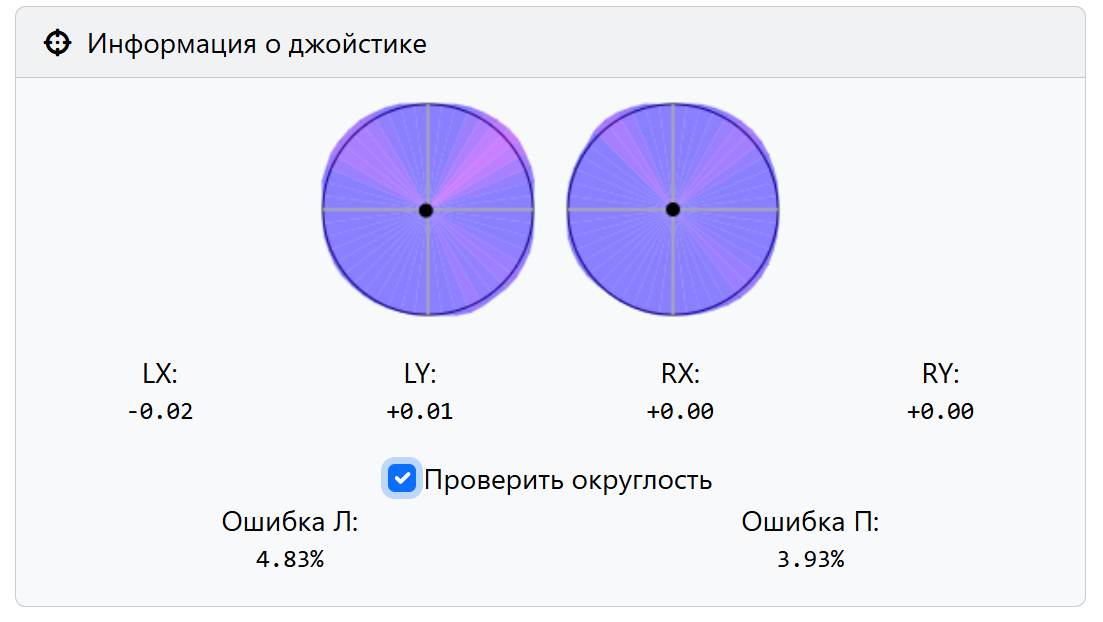Click the right stick circularity diagram

coord(720,260)
